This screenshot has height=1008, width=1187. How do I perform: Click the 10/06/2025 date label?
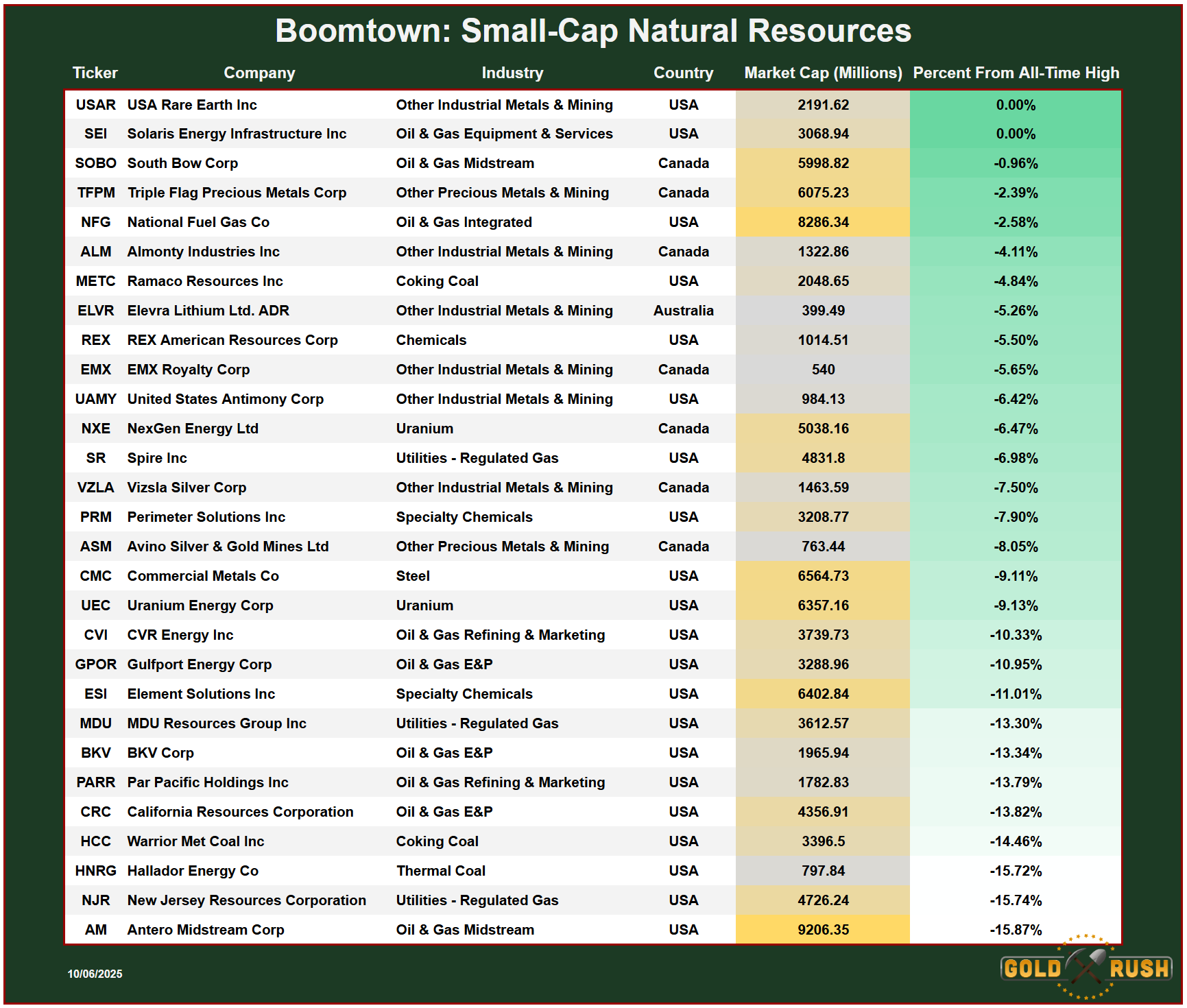[95, 974]
